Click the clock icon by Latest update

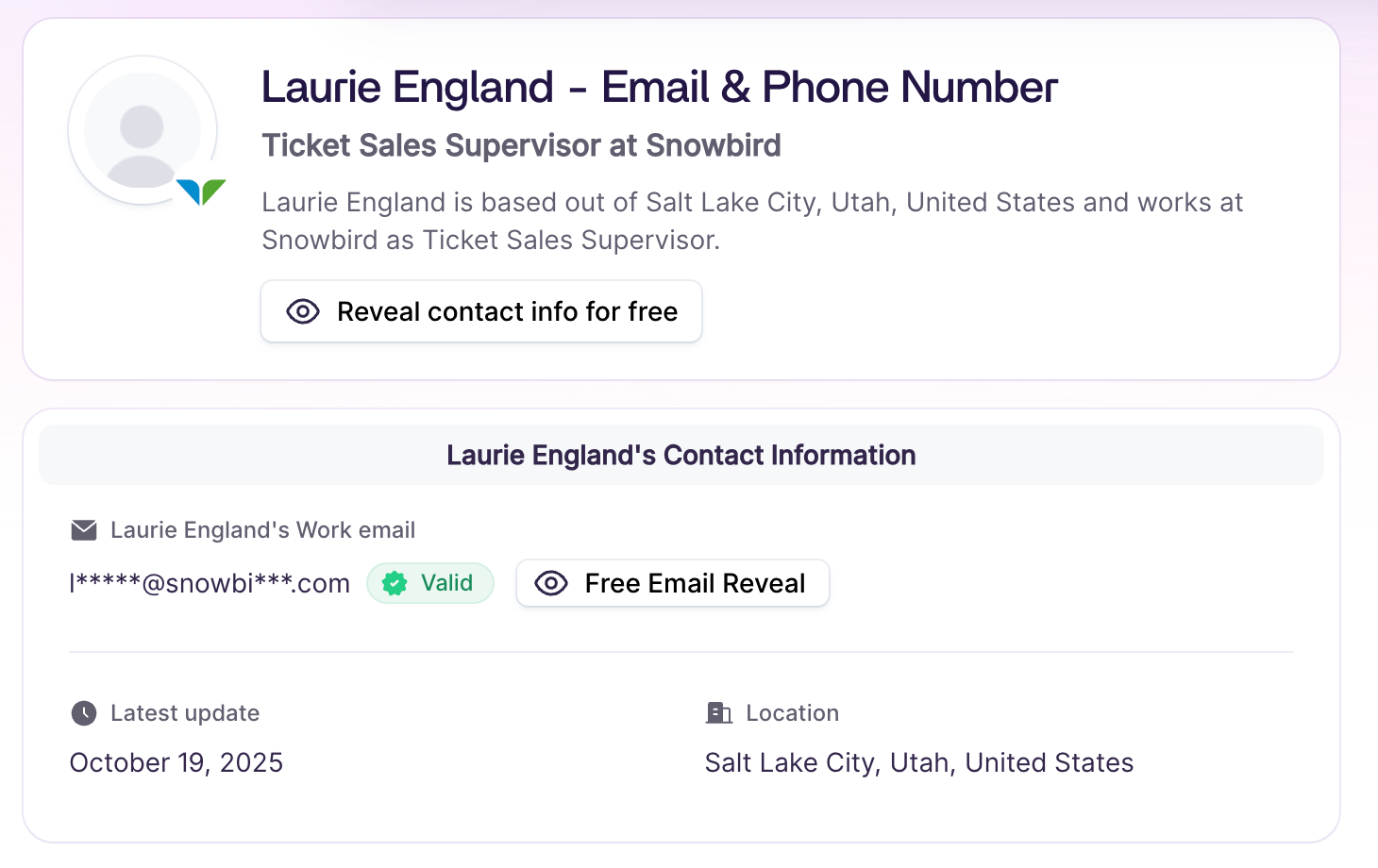pyautogui.click(x=84, y=713)
